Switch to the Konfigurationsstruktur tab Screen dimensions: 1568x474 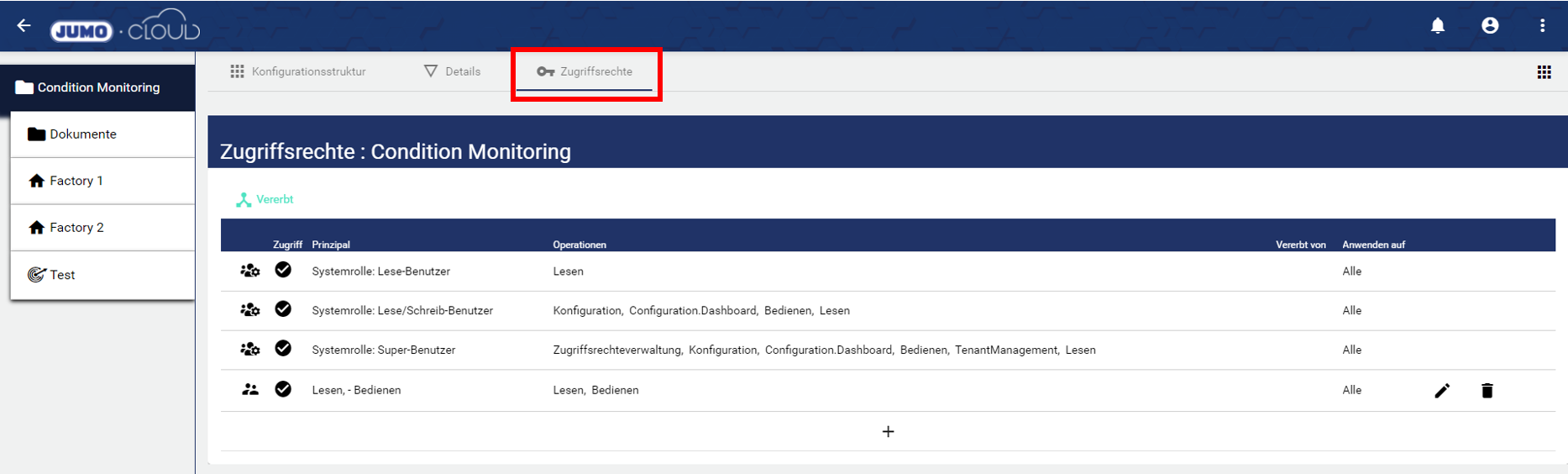point(298,71)
